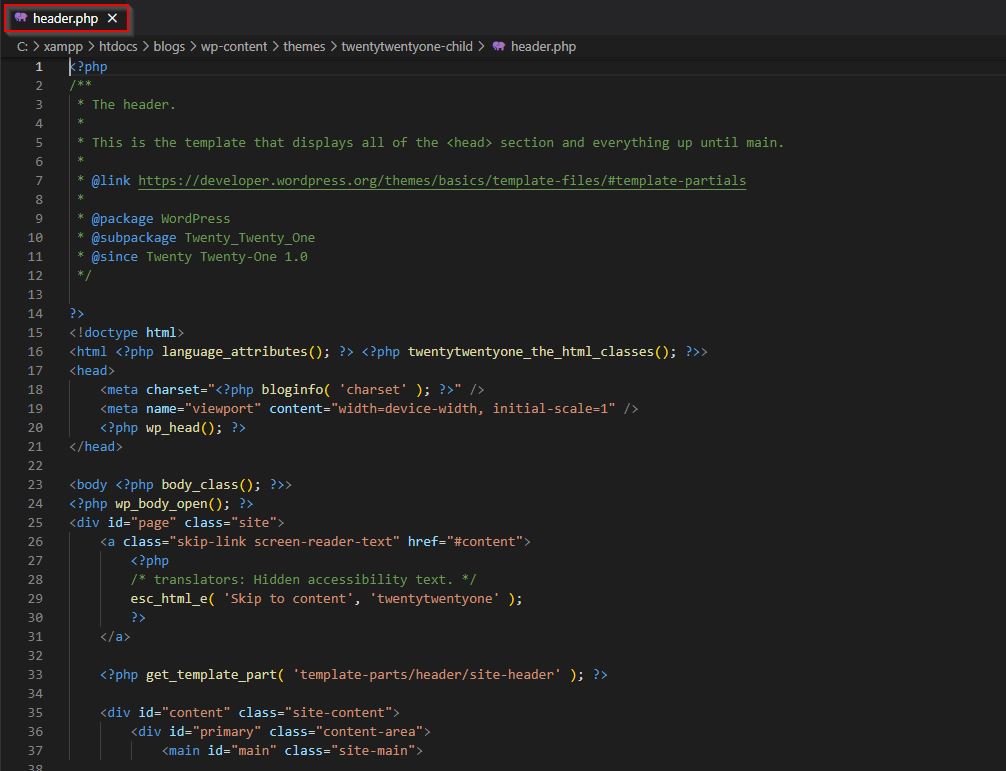Screen dimensions: 1006x771
Task: Click the 'viewport' string on line 19
Action: click(223, 409)
